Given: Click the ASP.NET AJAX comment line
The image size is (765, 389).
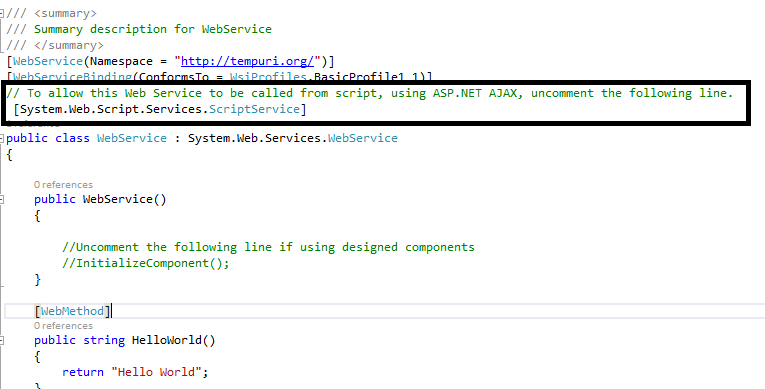Looking at the screenshot, I should pos(369,93).
